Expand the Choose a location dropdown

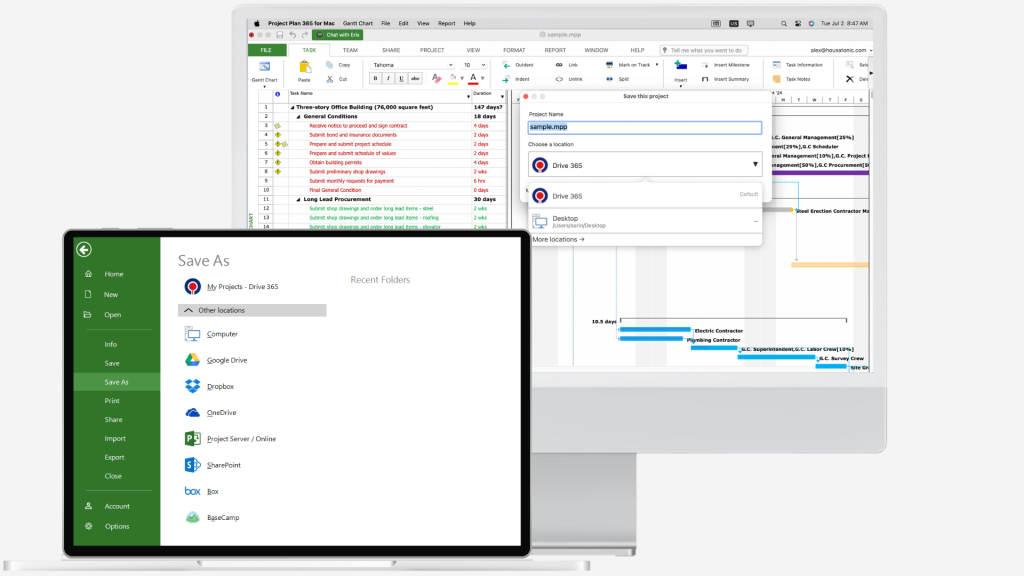click(x=754, y=165)
